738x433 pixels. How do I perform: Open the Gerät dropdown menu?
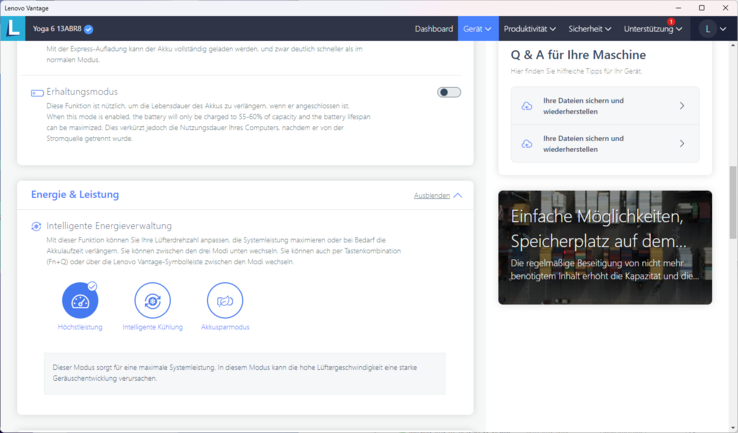coord(478,29)
